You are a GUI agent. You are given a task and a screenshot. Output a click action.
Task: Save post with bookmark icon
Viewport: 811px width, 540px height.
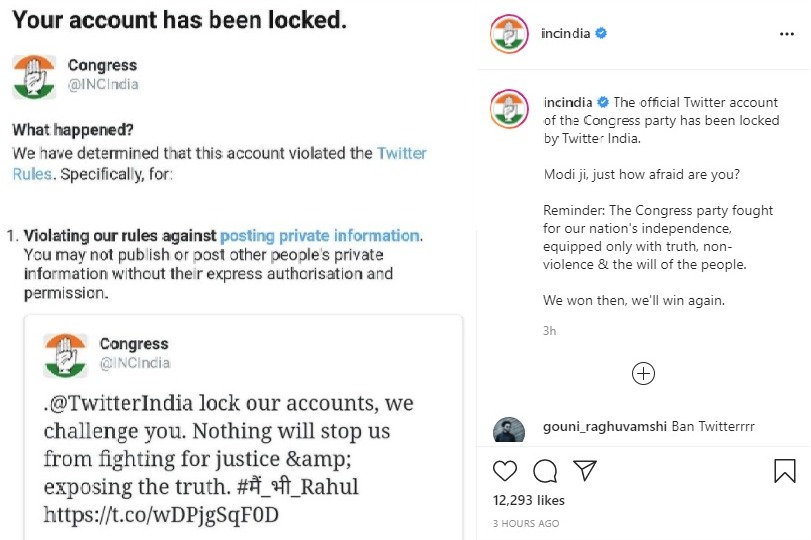[x=785, y=471]
